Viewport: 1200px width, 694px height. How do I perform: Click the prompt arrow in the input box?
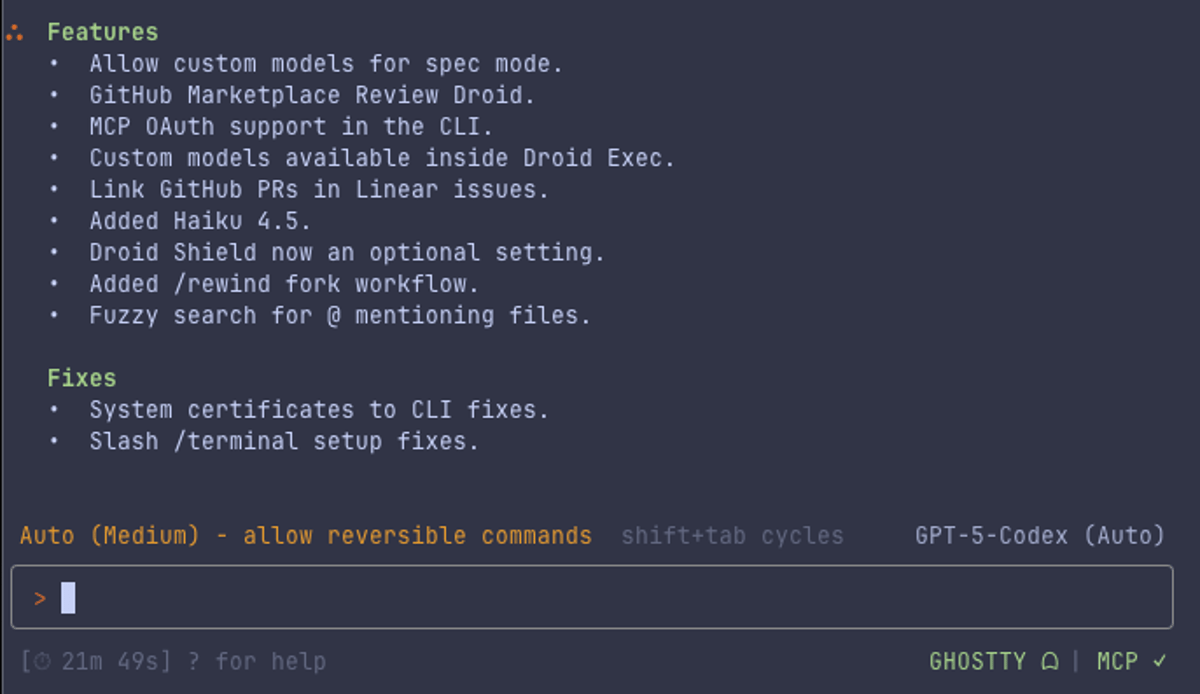click(40, 596)
